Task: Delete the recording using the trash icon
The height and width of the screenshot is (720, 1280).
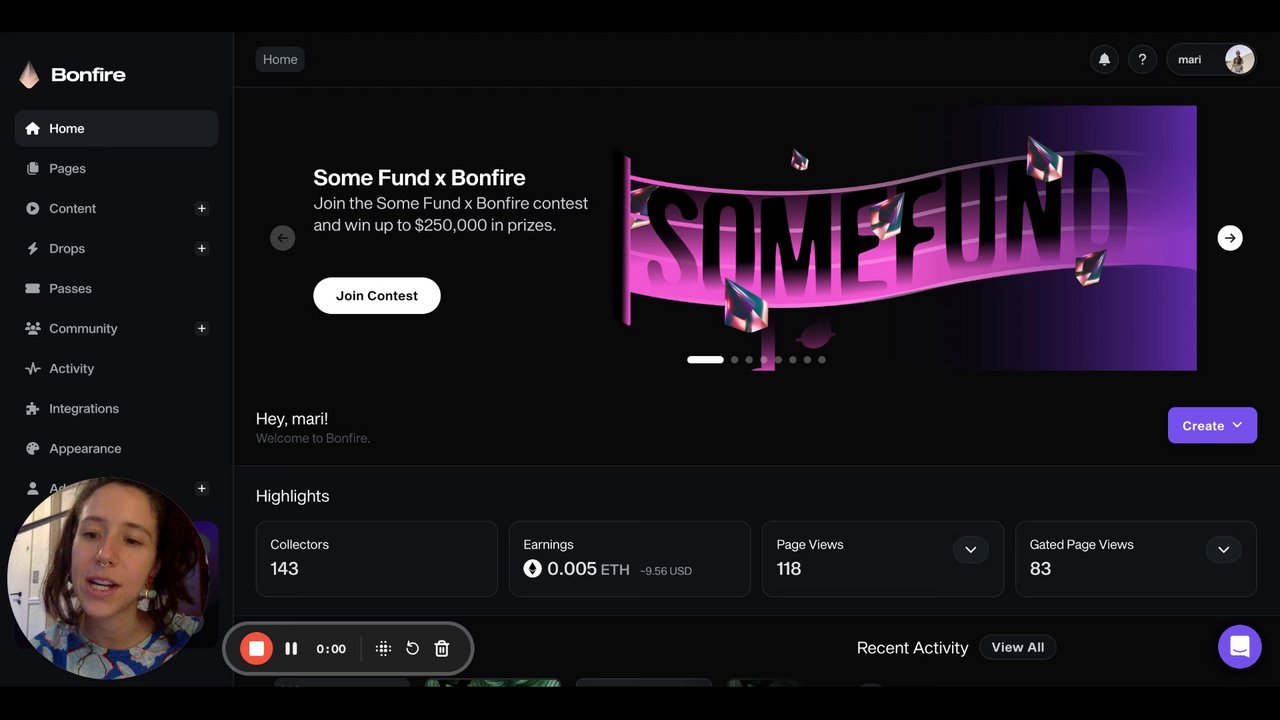Action: (x=442, y=648)
